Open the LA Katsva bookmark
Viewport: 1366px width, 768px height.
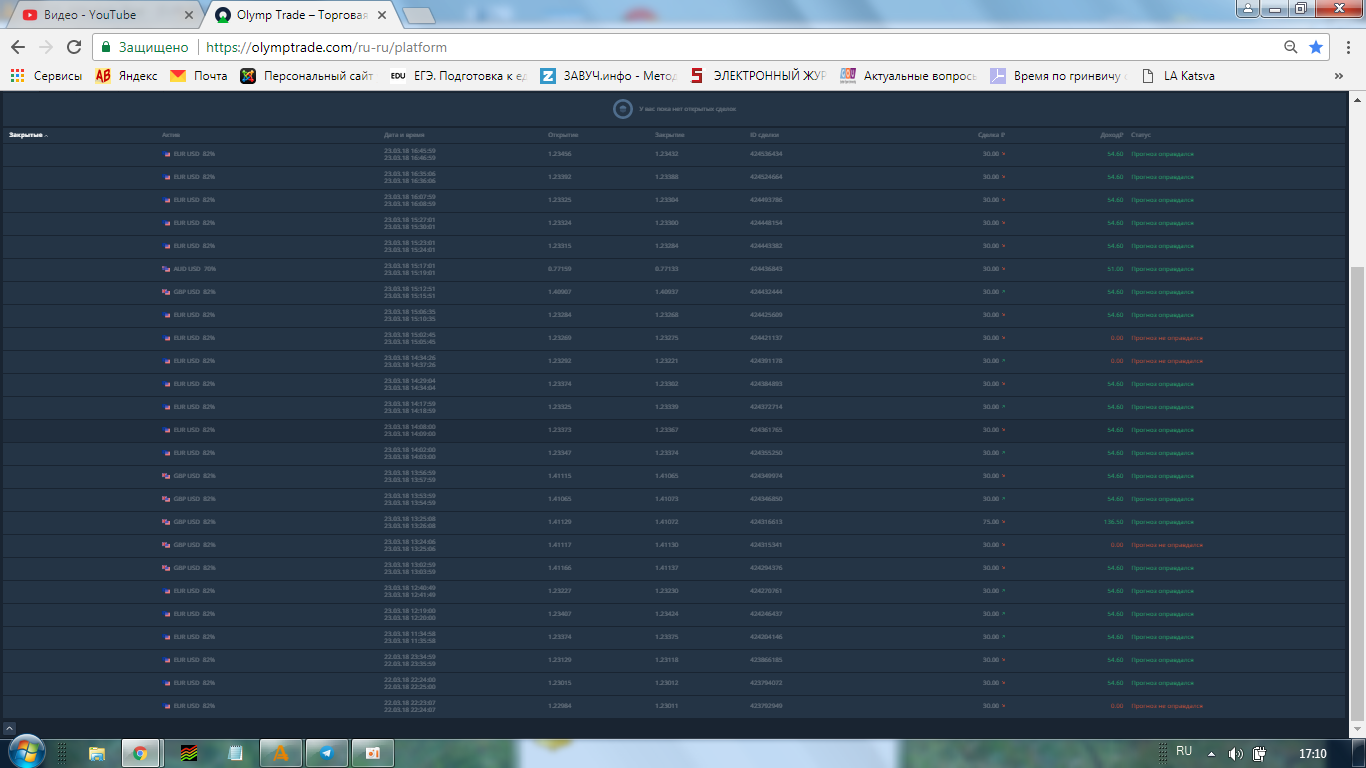click(1177, 75)
